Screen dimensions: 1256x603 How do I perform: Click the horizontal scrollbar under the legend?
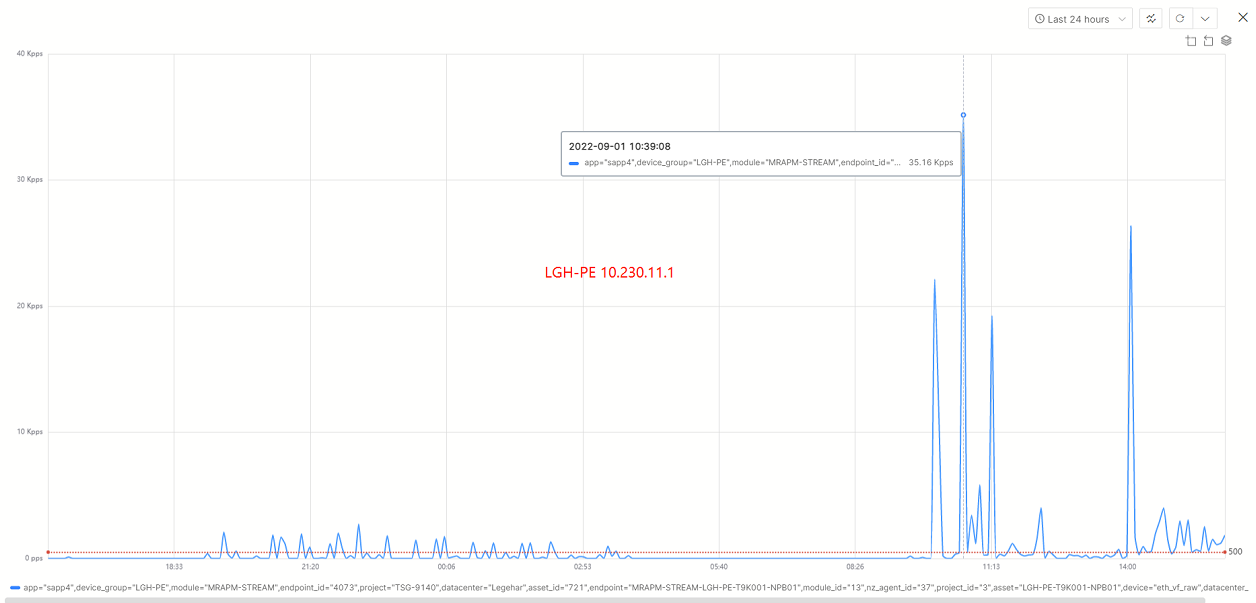click(600, 599)
